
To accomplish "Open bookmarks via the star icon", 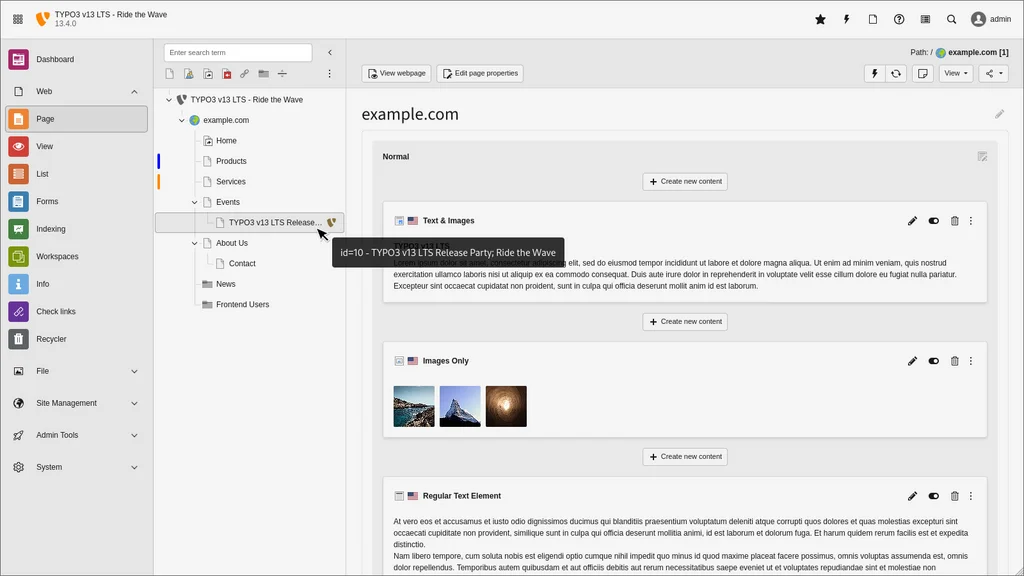I will 820,18.
